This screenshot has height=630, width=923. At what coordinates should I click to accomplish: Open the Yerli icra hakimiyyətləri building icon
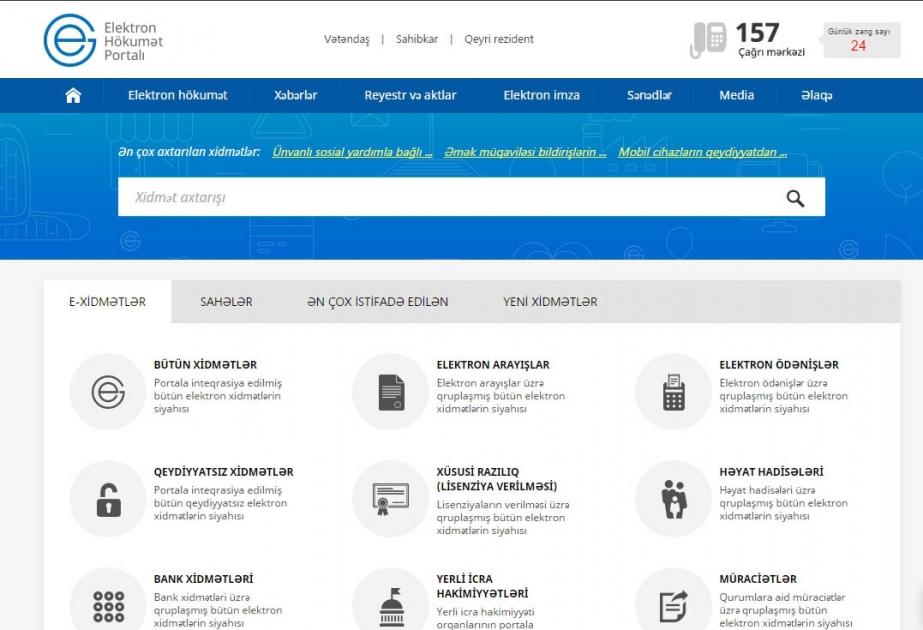(x=391, y=601)
